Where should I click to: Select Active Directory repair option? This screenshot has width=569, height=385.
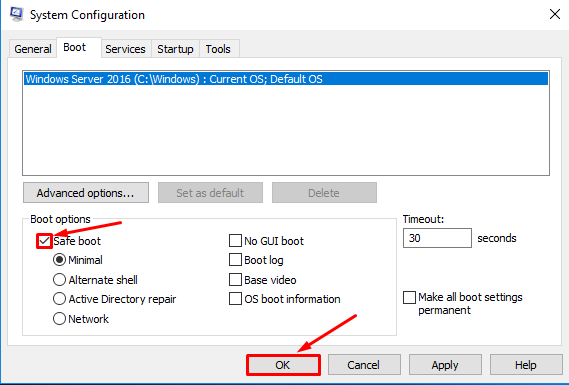(59, 299)
